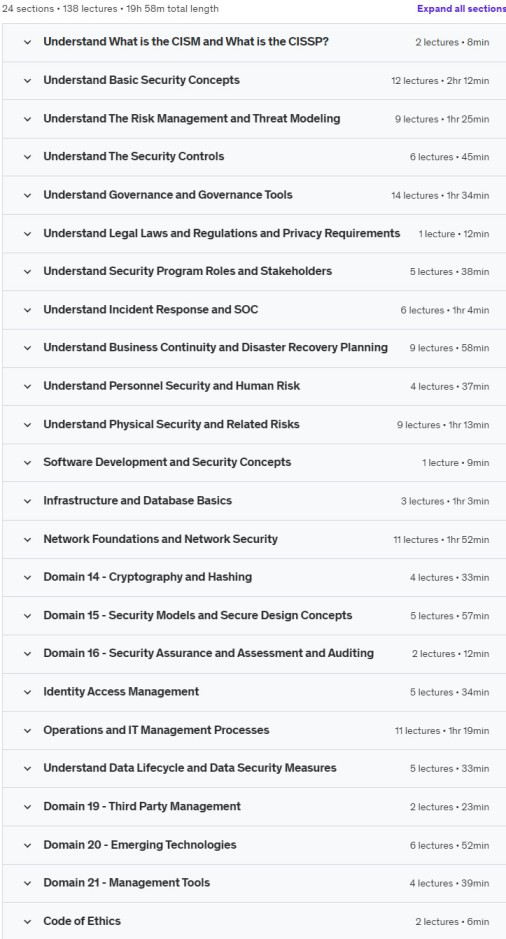Image resolution: width=506 pixels, height=939 pixels.
Task: Click '2 lectures • 6min' duration text
Action: click(x=452, y=922)
